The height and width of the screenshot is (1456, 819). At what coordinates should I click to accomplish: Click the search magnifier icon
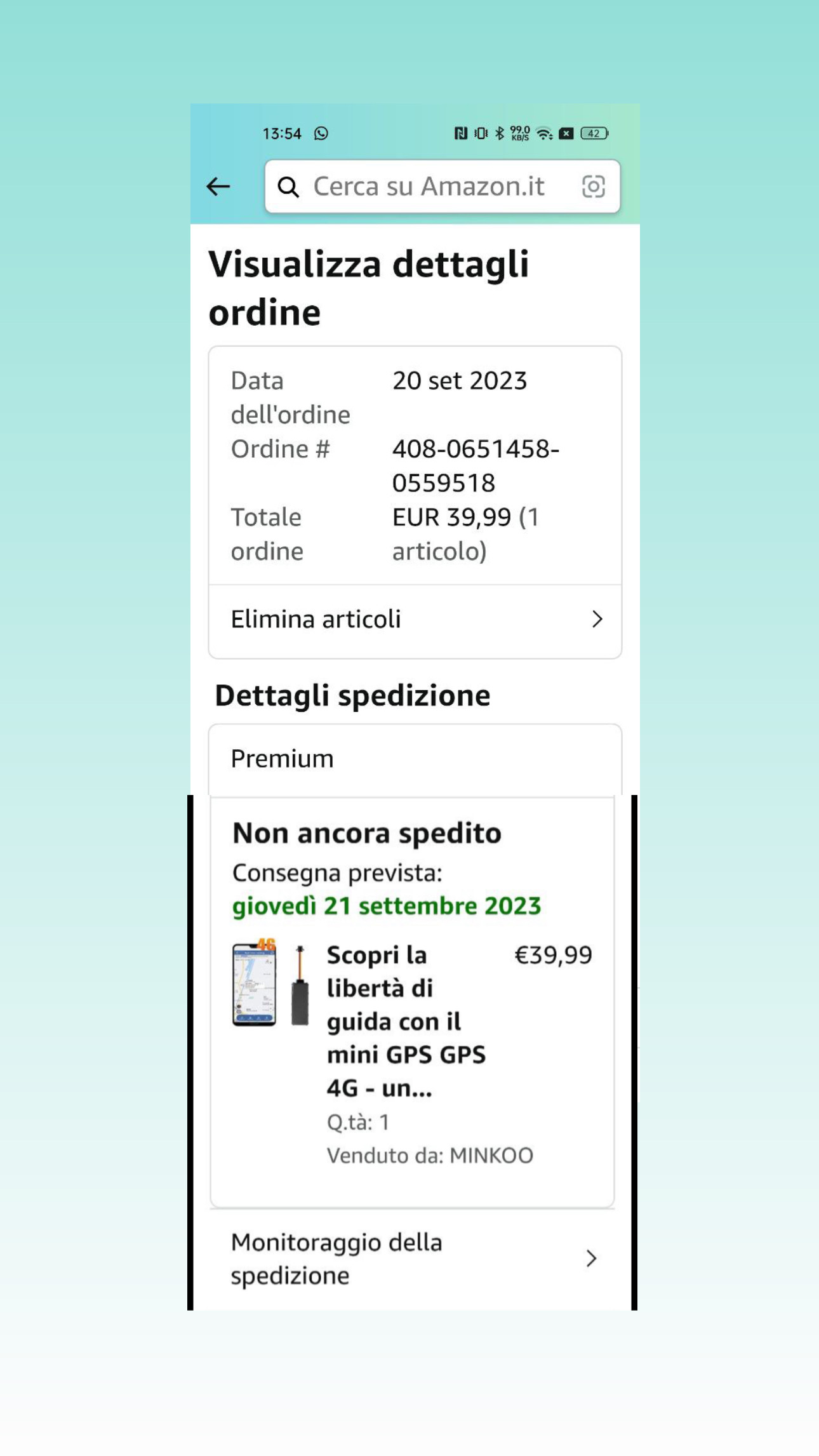tap(288, 187)
